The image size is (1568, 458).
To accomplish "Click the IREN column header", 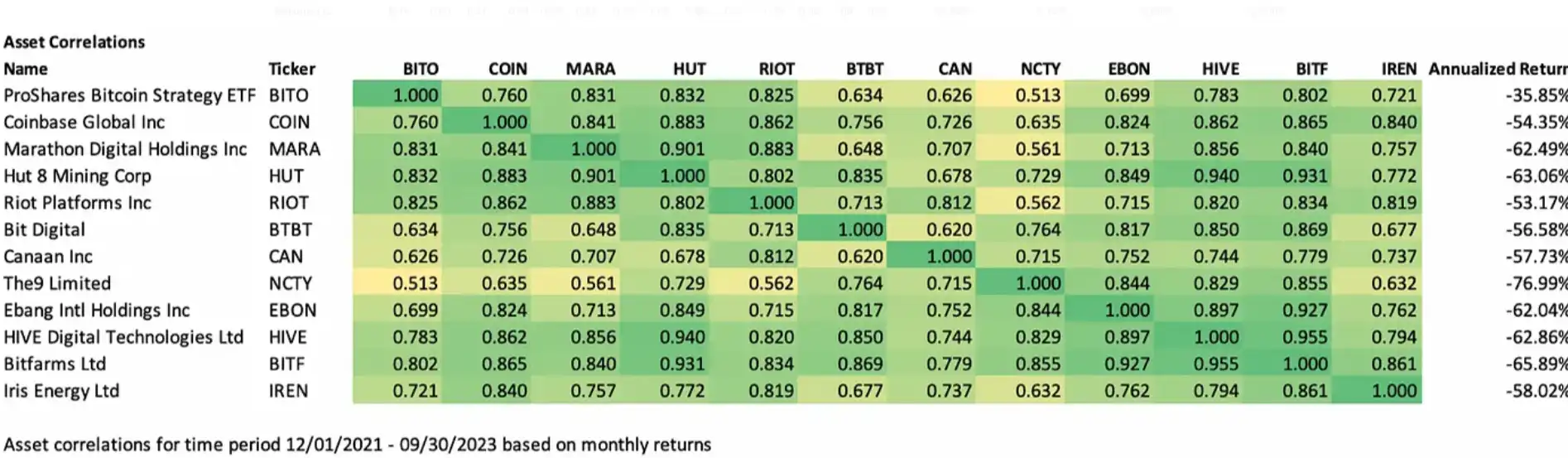I will pos(1398,69).
